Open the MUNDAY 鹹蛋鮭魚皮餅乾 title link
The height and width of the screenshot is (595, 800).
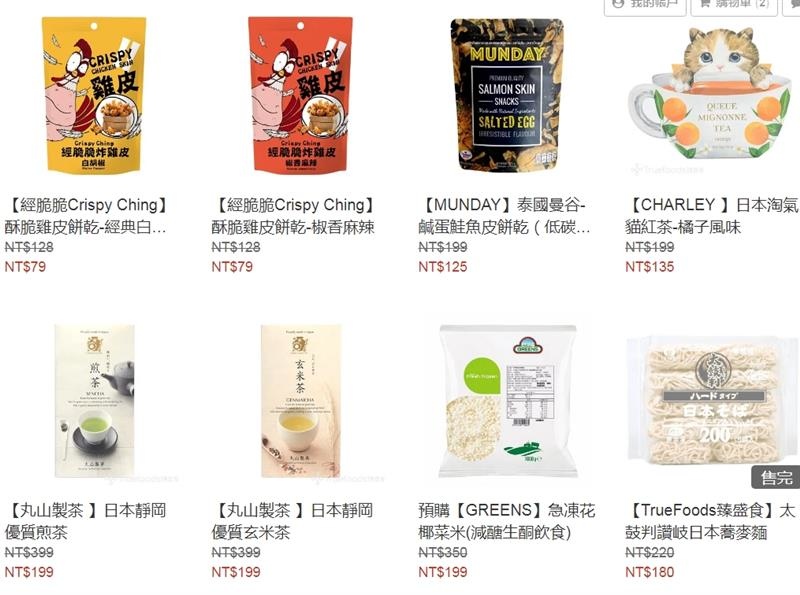[x=504, y=216]
